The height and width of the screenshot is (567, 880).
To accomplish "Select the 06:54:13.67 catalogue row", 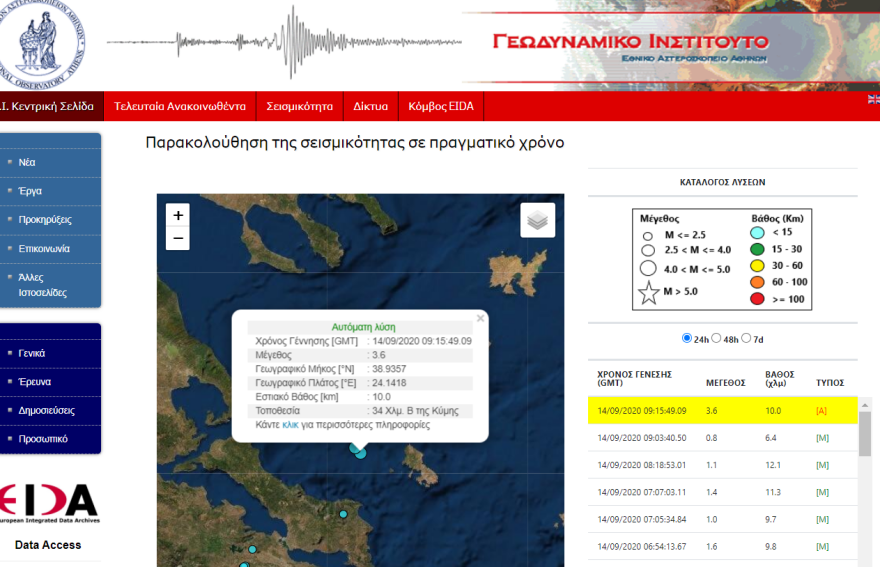I will pos(722,546).
